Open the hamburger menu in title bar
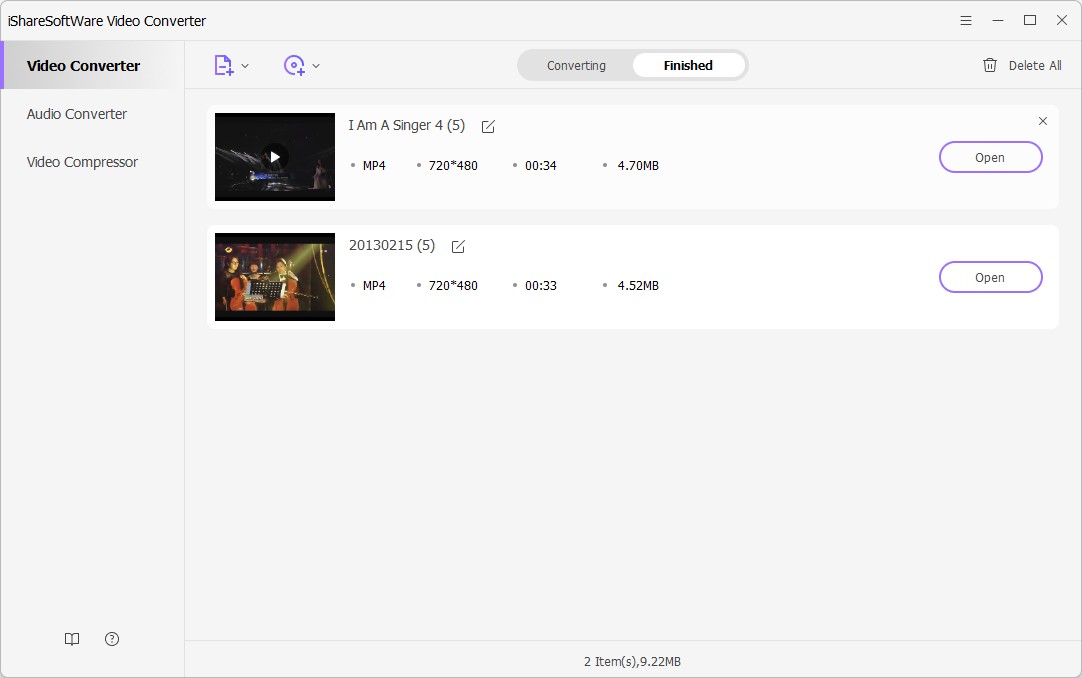The image size is (1082, 678). pos(966,21)
